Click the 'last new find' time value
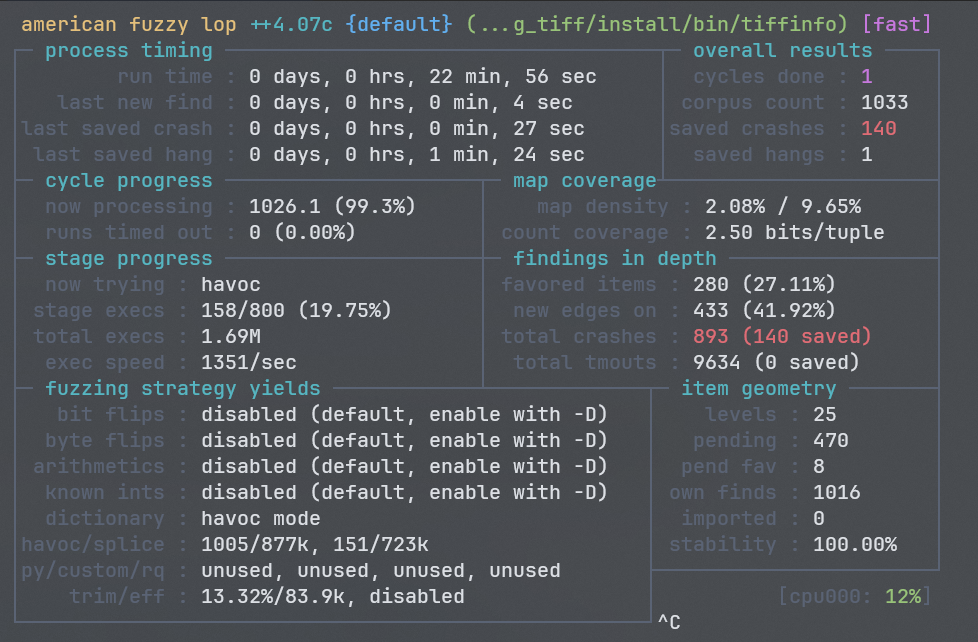Screen dimensions: 978x642 (x=410, y=103)
